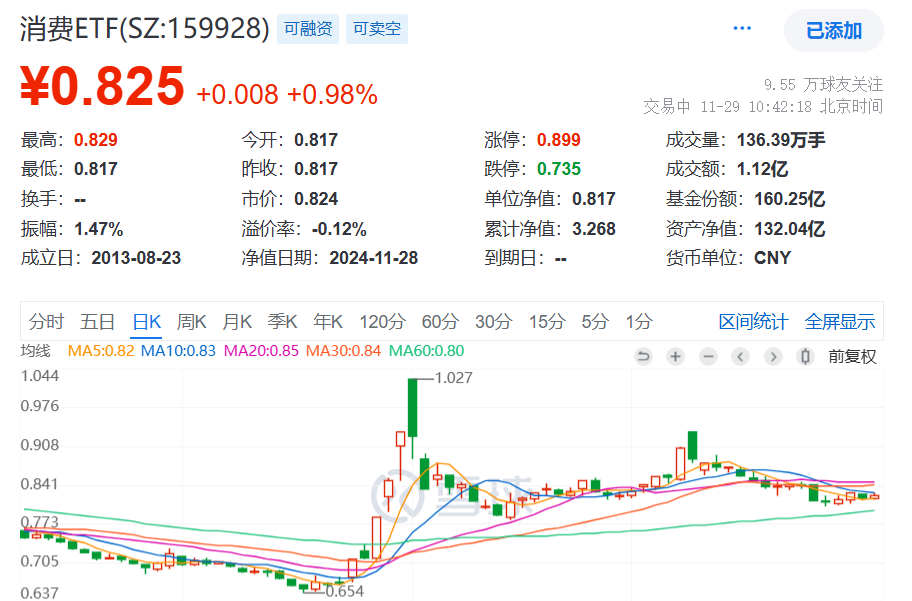This screenshot has height=601, width=912.
Task: Open the three-dot more options menu
Action: 742,29
